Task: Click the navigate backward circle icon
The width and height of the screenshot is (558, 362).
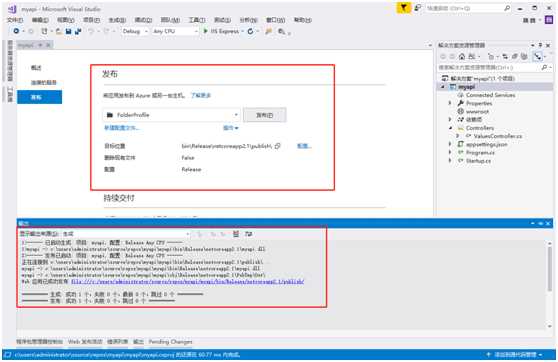Action: [16, 31]
